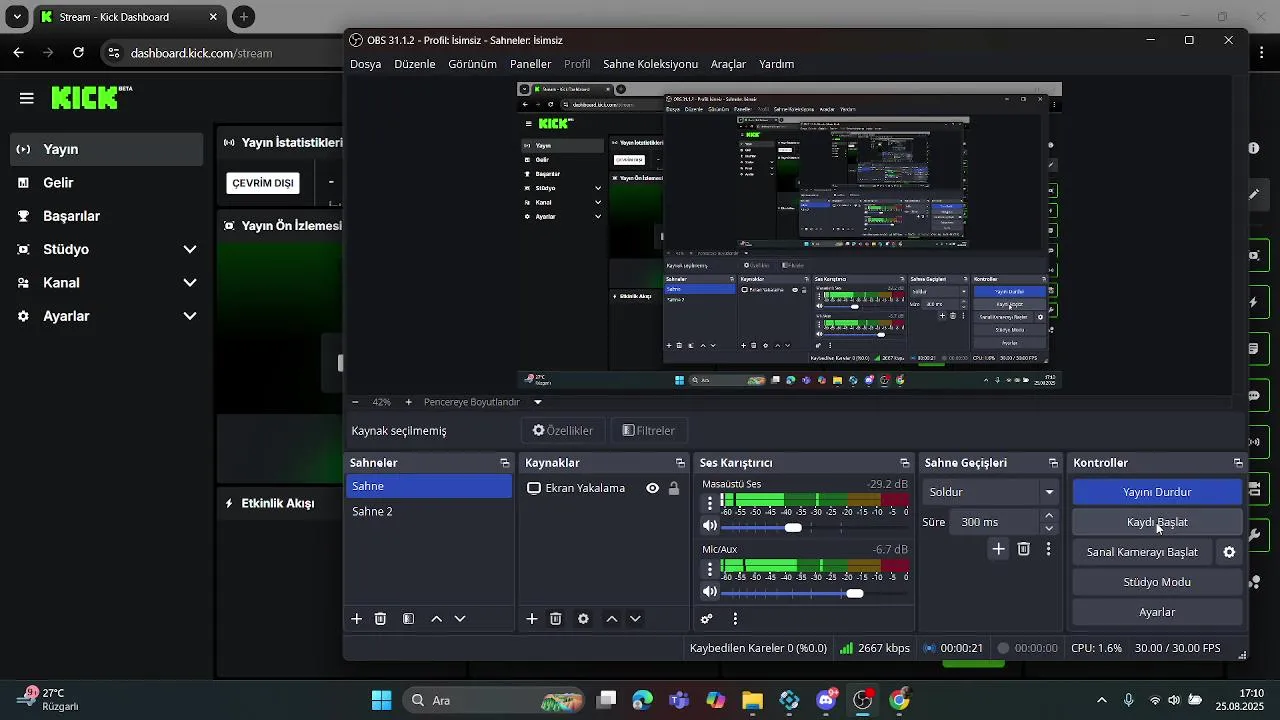Move the scene down in Sahneler panel
1280x720 pixels.
(x=460, y=619)
